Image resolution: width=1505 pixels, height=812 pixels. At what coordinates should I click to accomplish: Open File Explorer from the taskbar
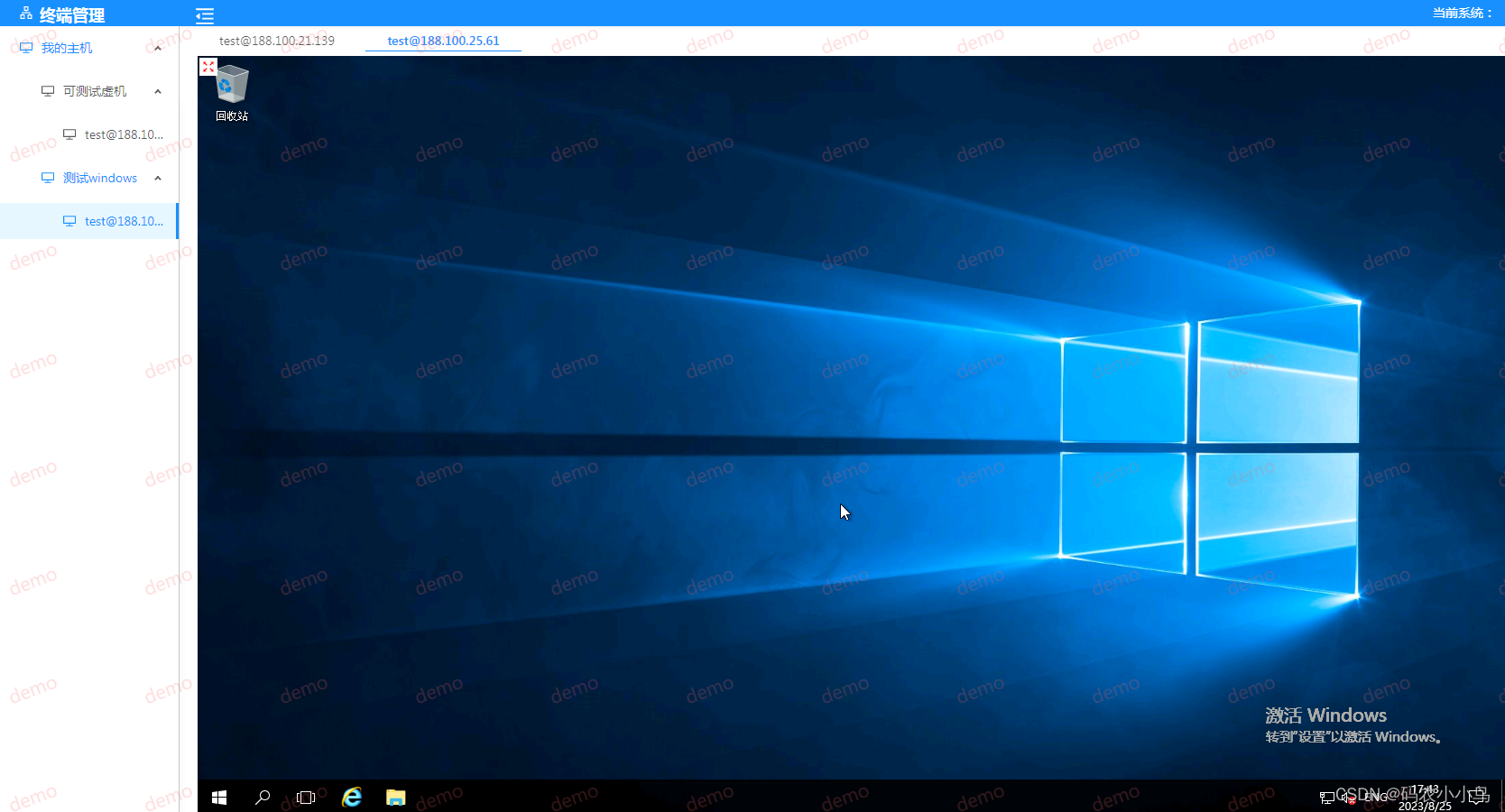395,798
